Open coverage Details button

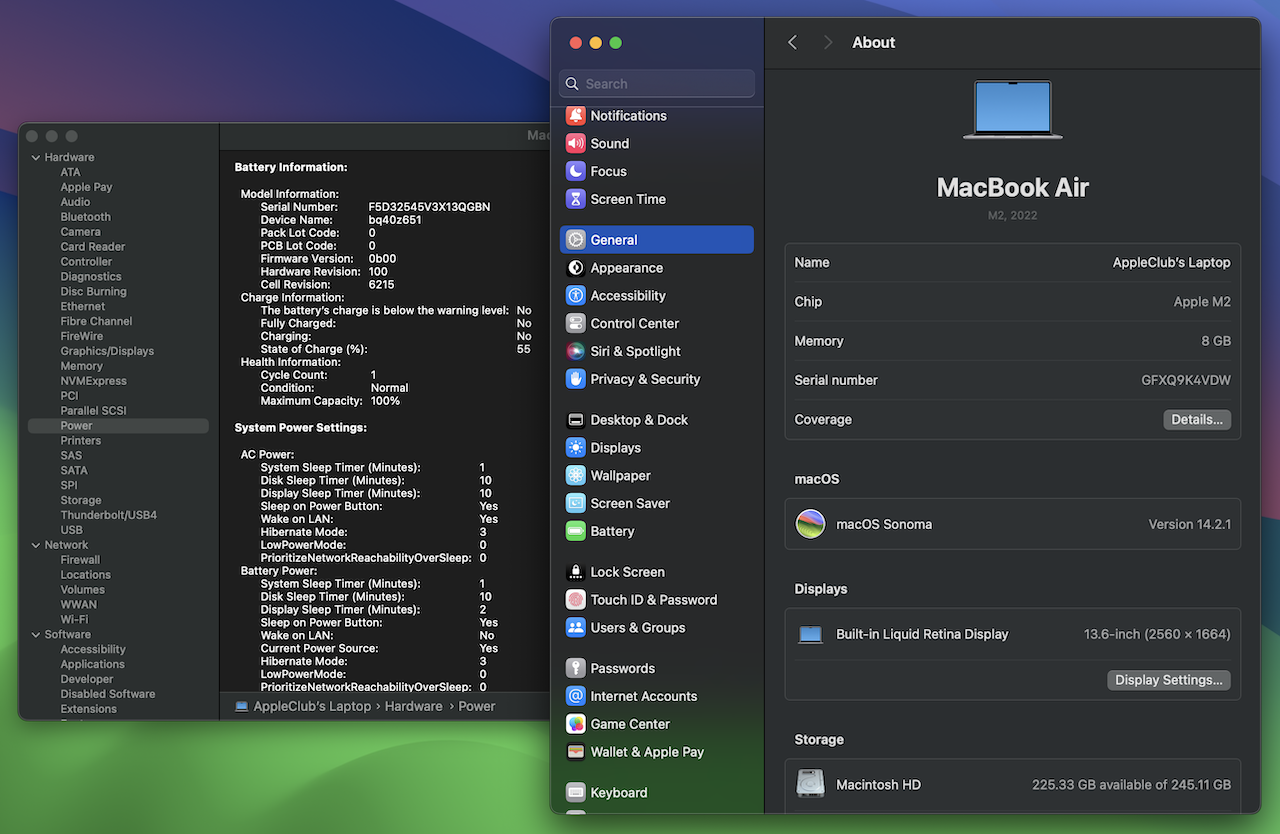(1197, 419)
